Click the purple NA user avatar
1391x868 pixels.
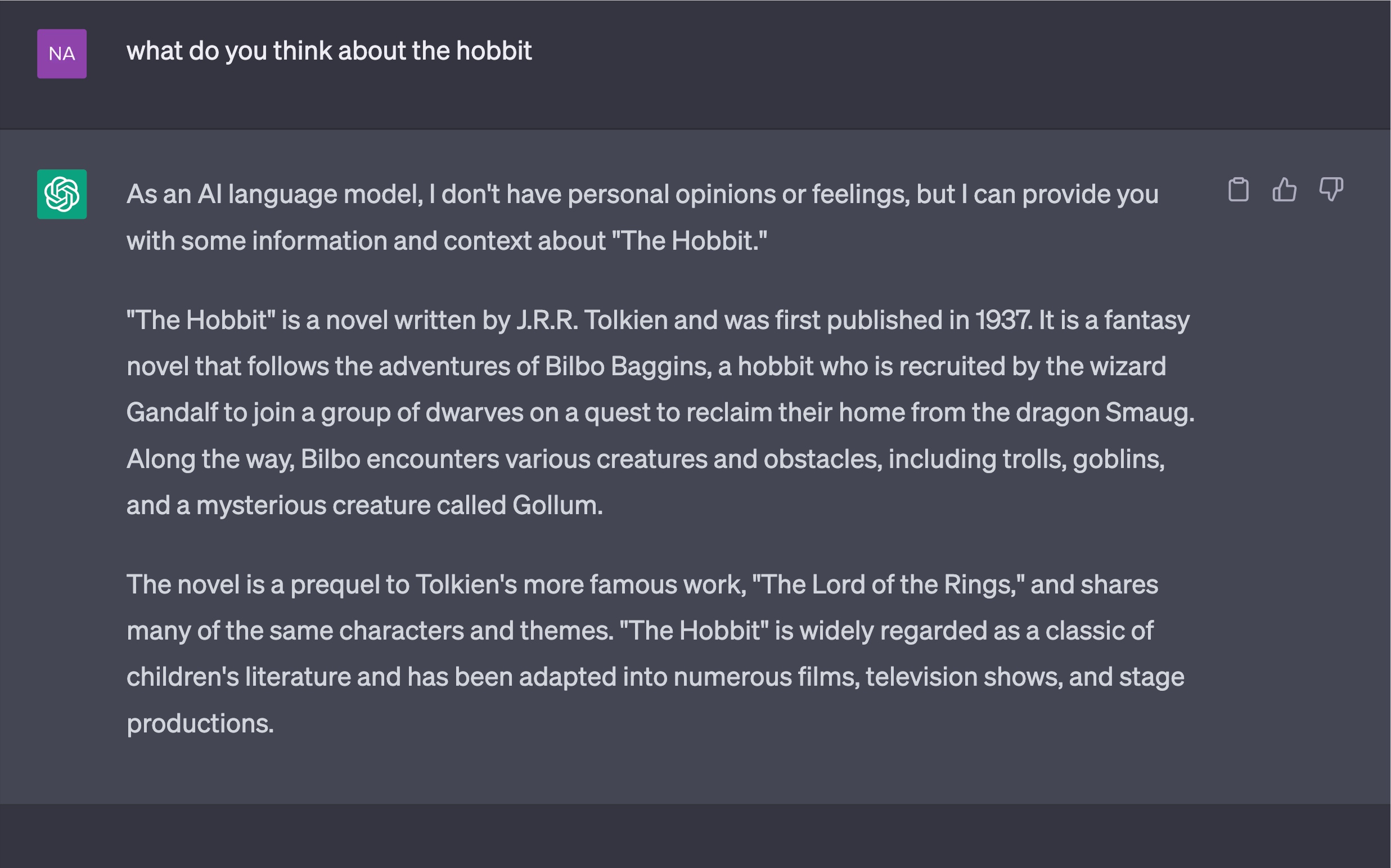pyautogui.click(x=62, y=54)
